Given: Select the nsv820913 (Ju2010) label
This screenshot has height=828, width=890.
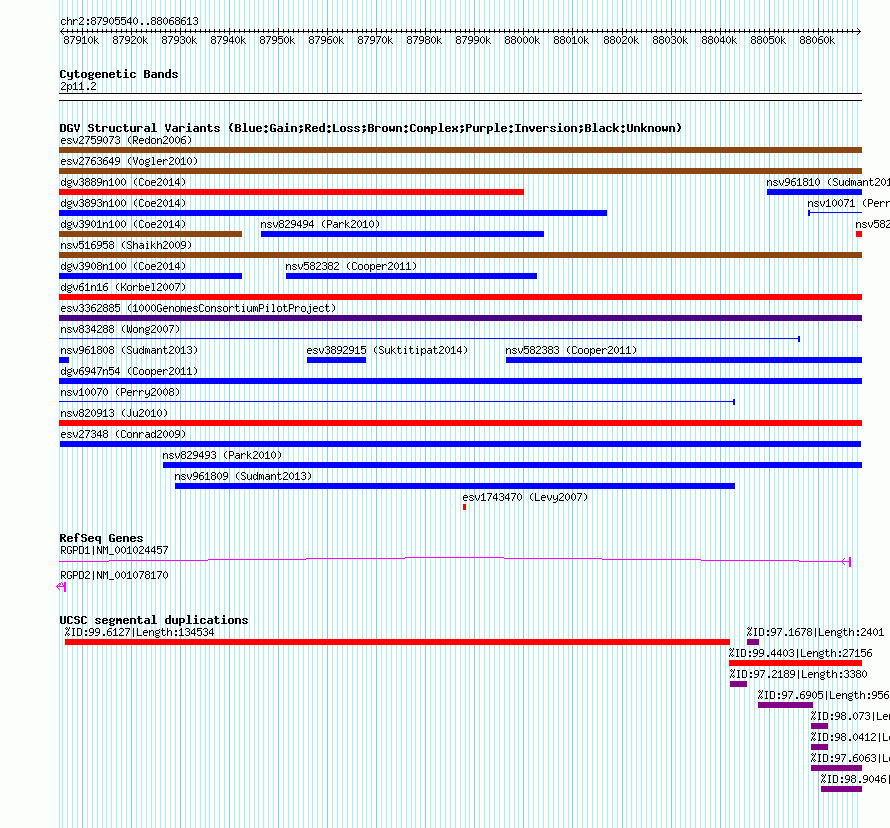Looking at the screenshot, I should point(114,413).
